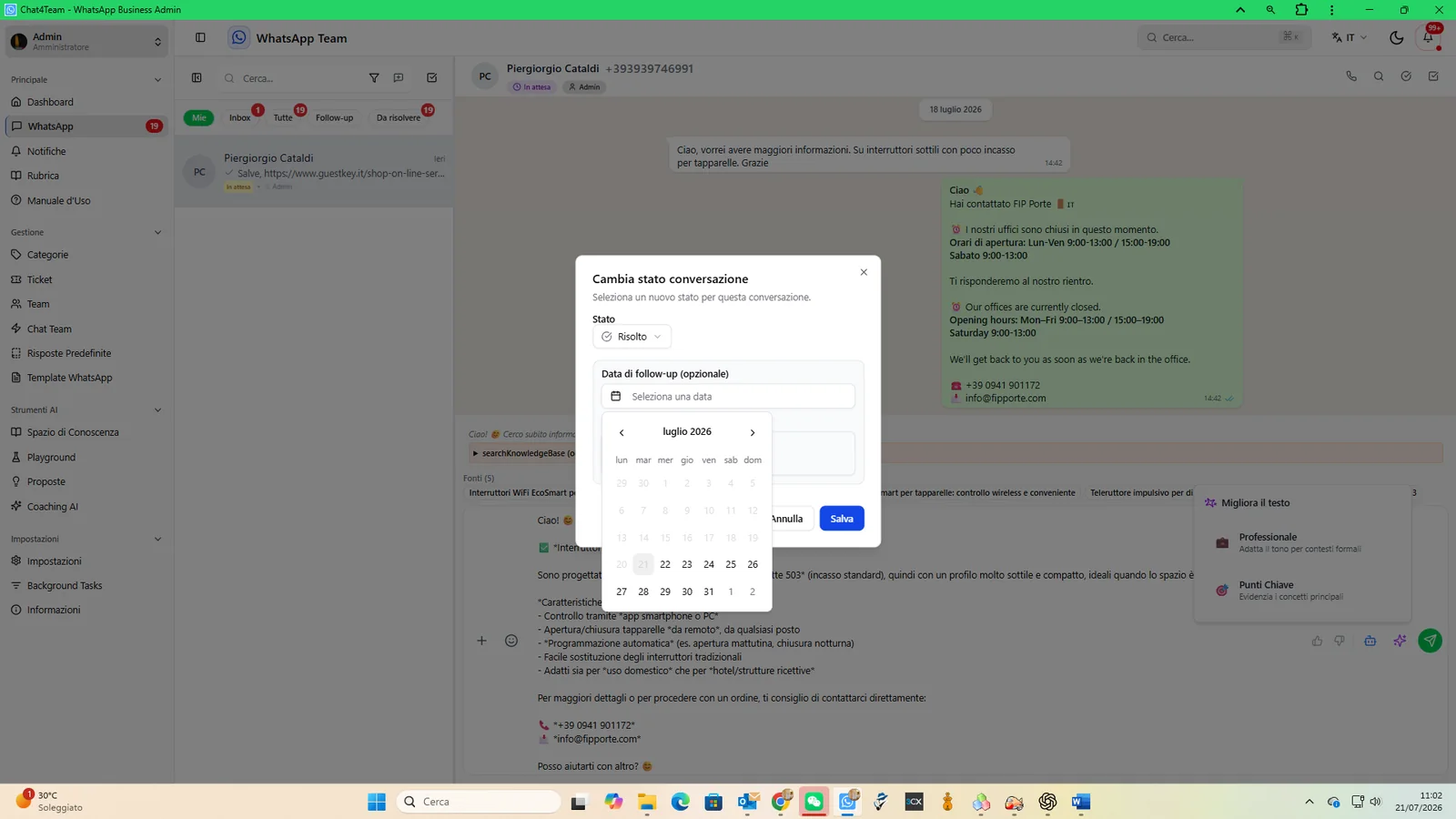Open the conversation filter icon
This screenshot has height=819, width=1456.
point(374,78)
